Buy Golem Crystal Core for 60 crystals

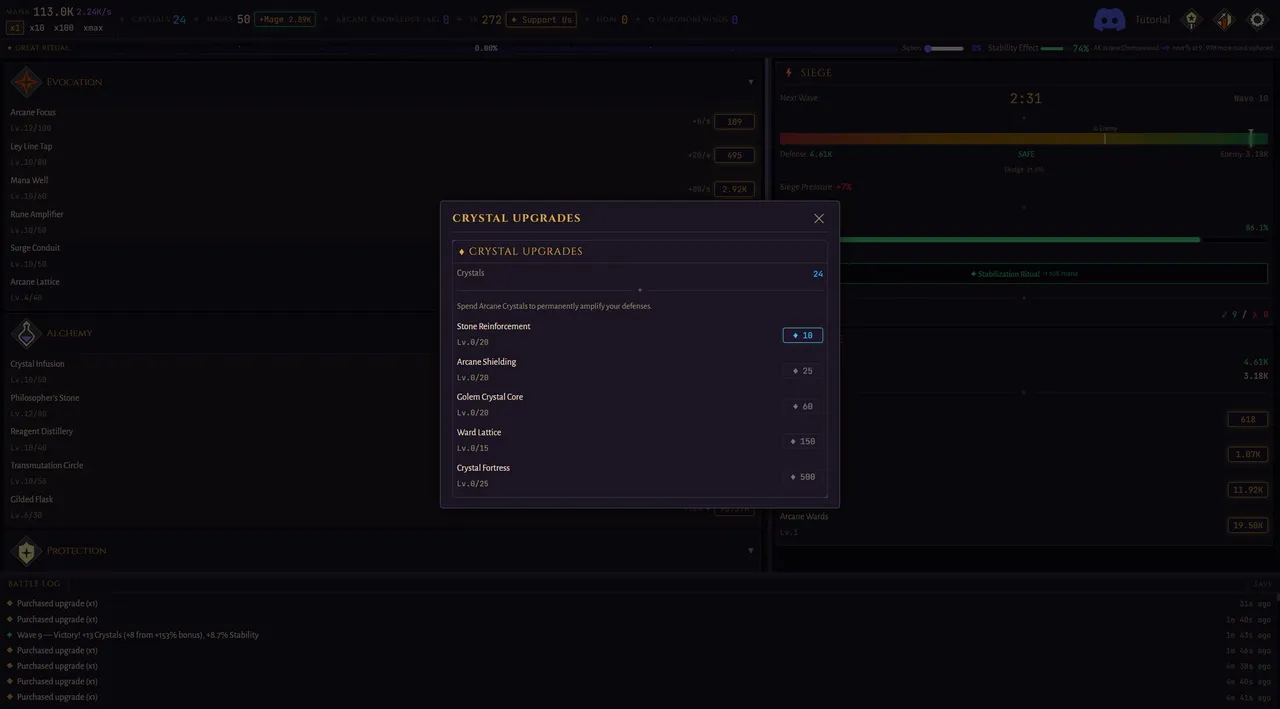click(x=803, y=406)
